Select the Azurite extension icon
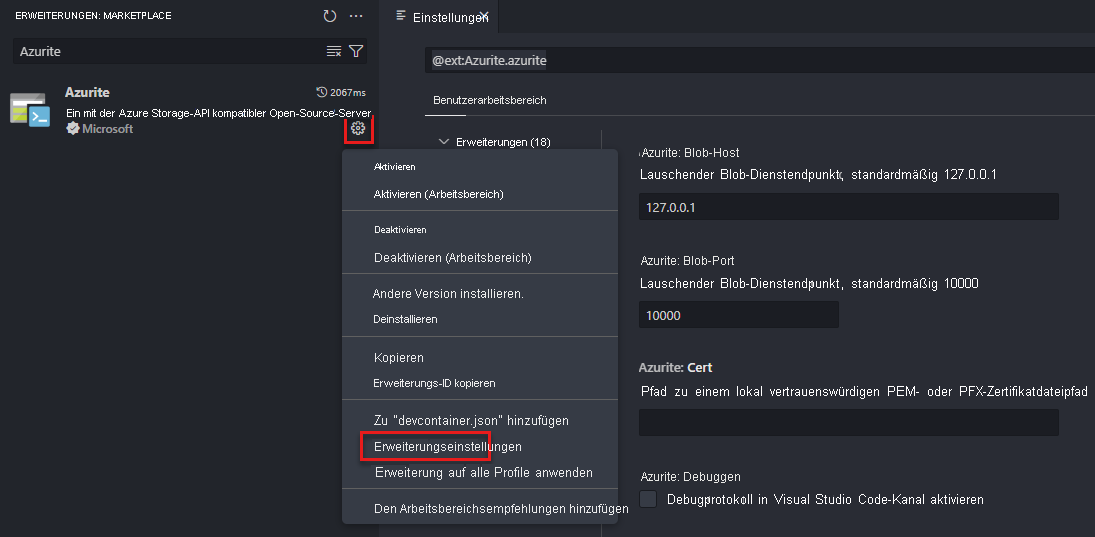The height and width of the screenshot is (537, 1095). 29,110
